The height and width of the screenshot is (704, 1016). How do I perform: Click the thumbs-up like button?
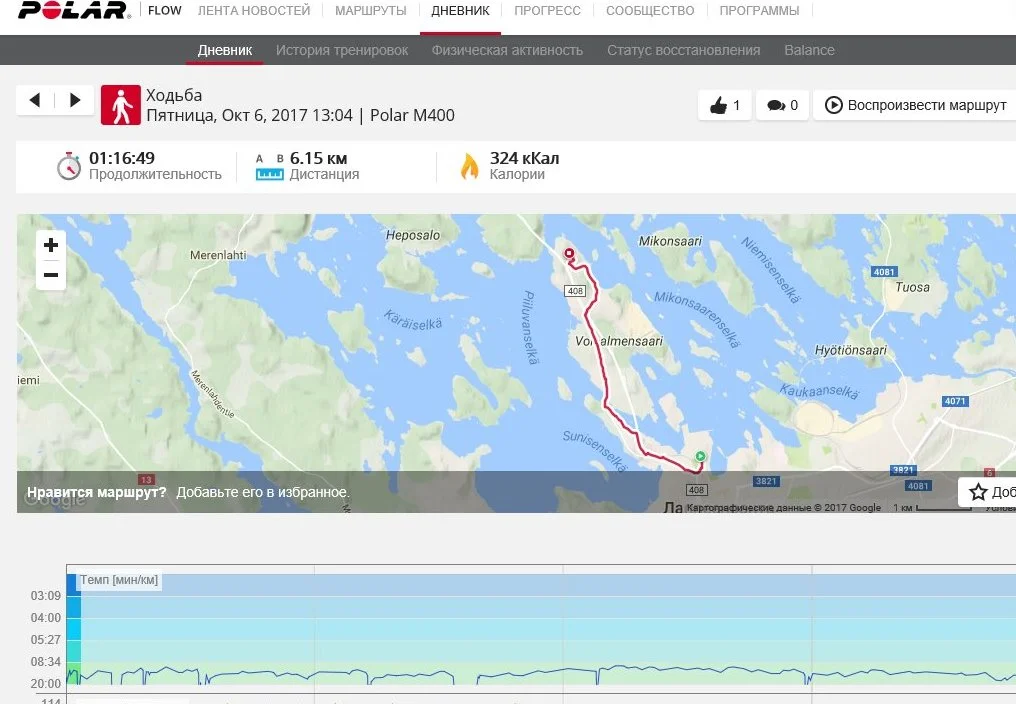click(x=724, y=105)
